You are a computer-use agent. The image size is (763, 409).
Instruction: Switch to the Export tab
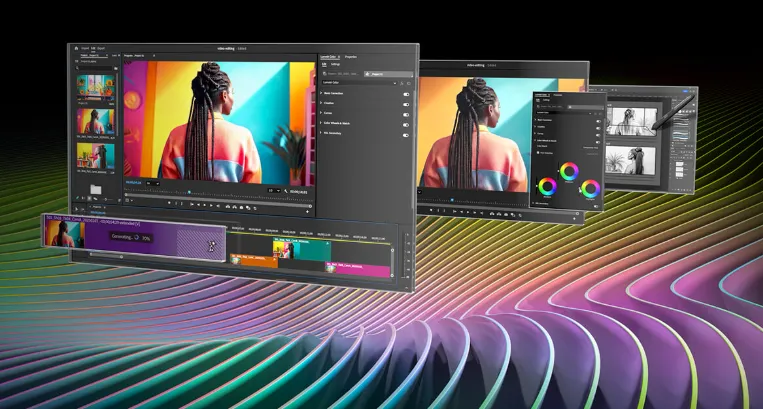[102, 47]
